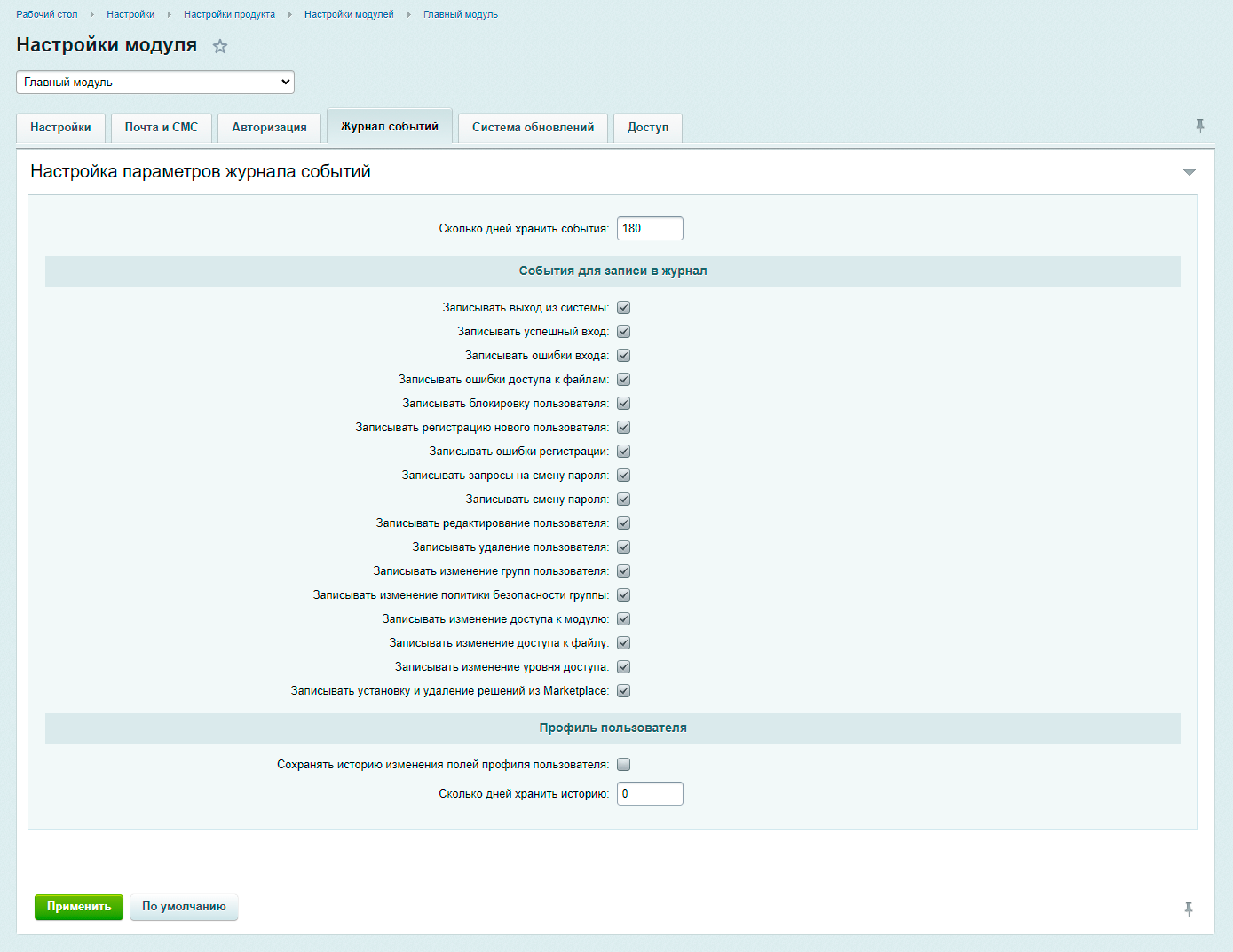This screenshot has height=952, width=1233.
Task: Uncheck Записывать успешный вход checkbox
Action: 624,332
